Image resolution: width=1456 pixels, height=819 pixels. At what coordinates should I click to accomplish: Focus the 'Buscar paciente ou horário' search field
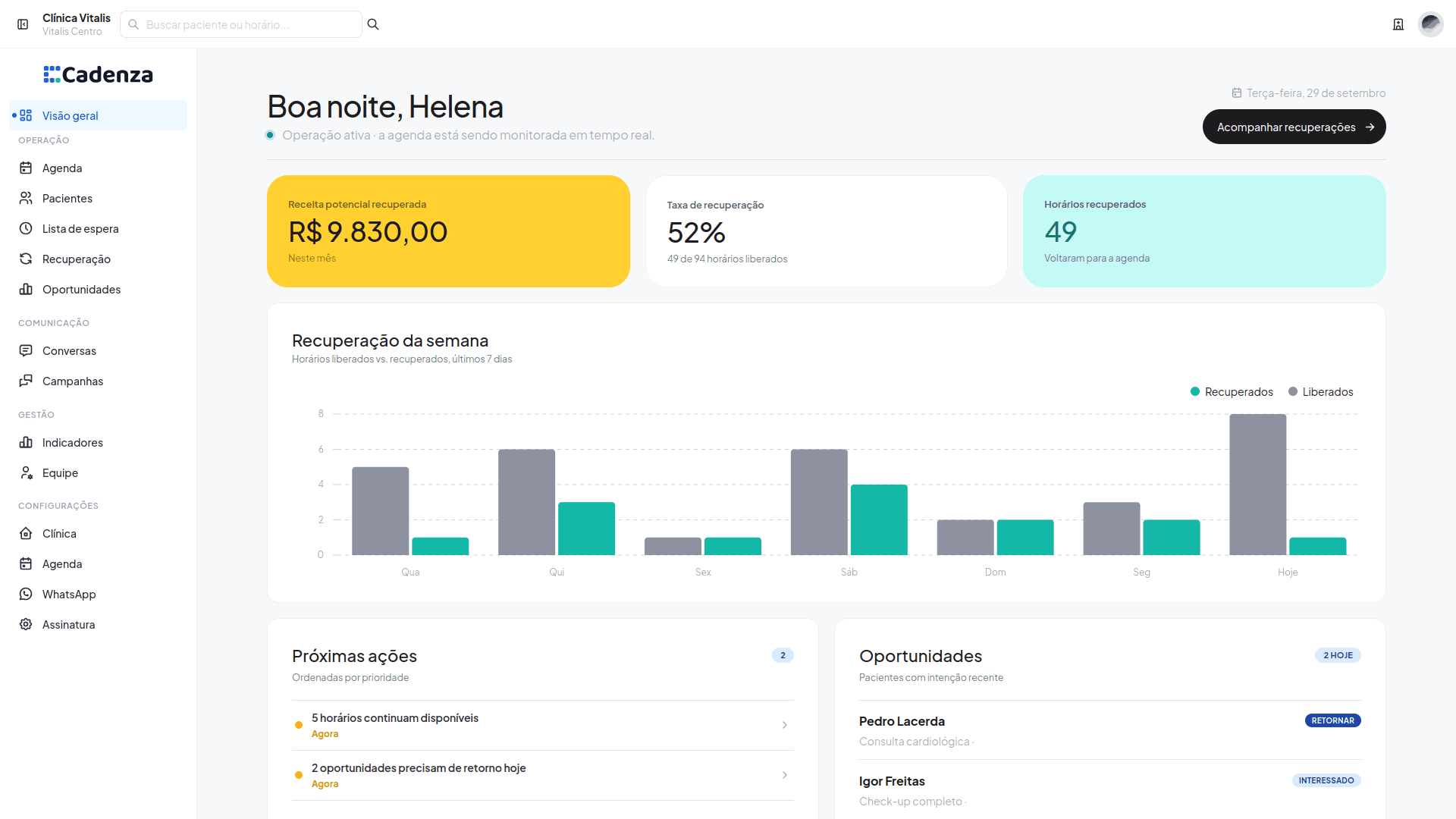(241, 24)
